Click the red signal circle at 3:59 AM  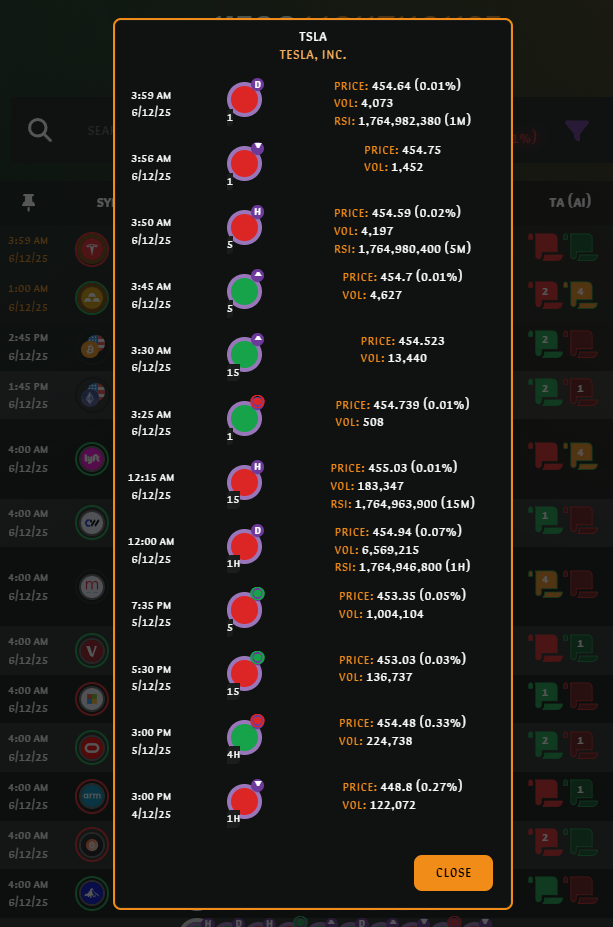pyautogui.click(x=244, y=100)
